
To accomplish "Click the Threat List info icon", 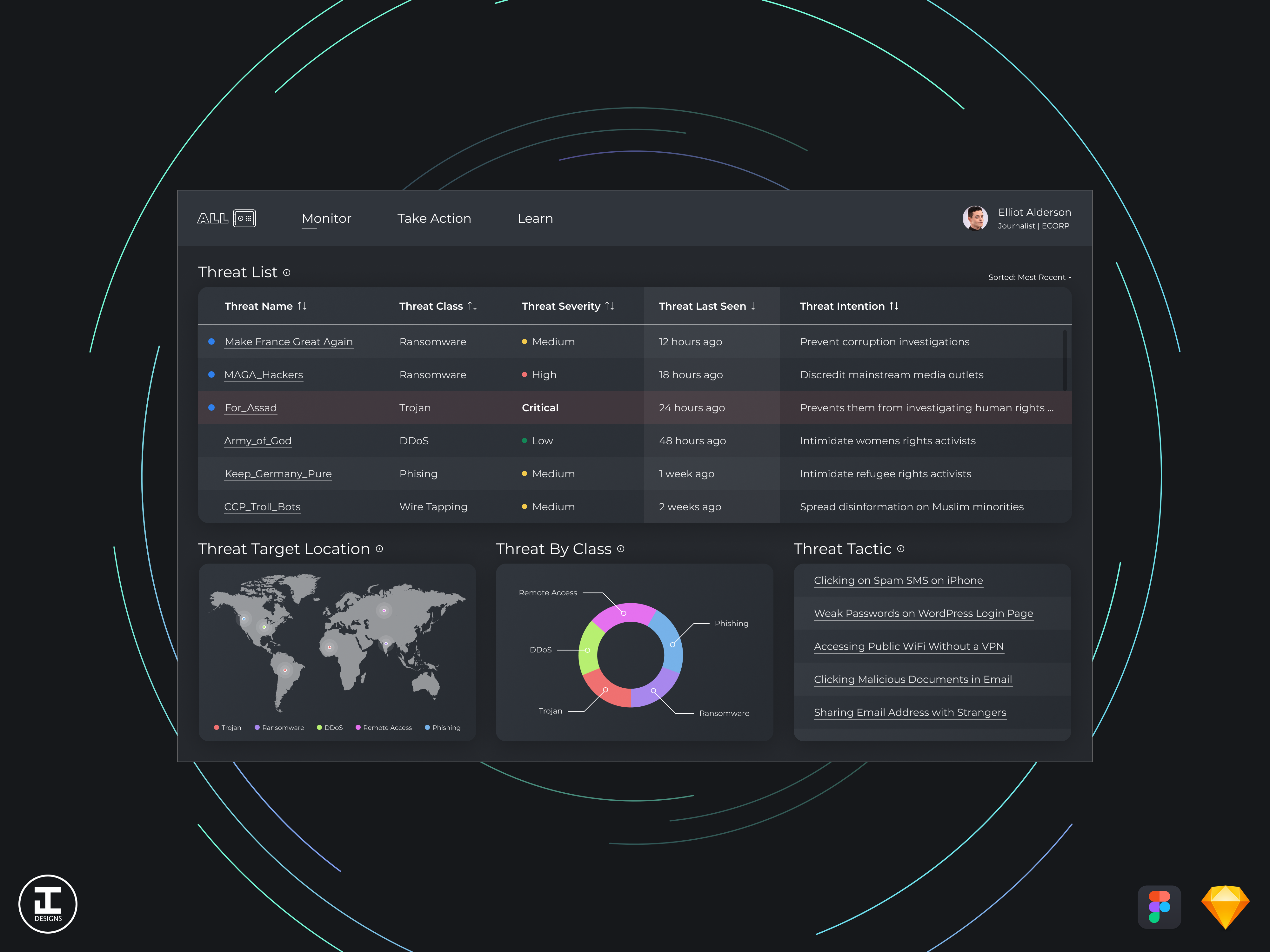I will [286, 273].
